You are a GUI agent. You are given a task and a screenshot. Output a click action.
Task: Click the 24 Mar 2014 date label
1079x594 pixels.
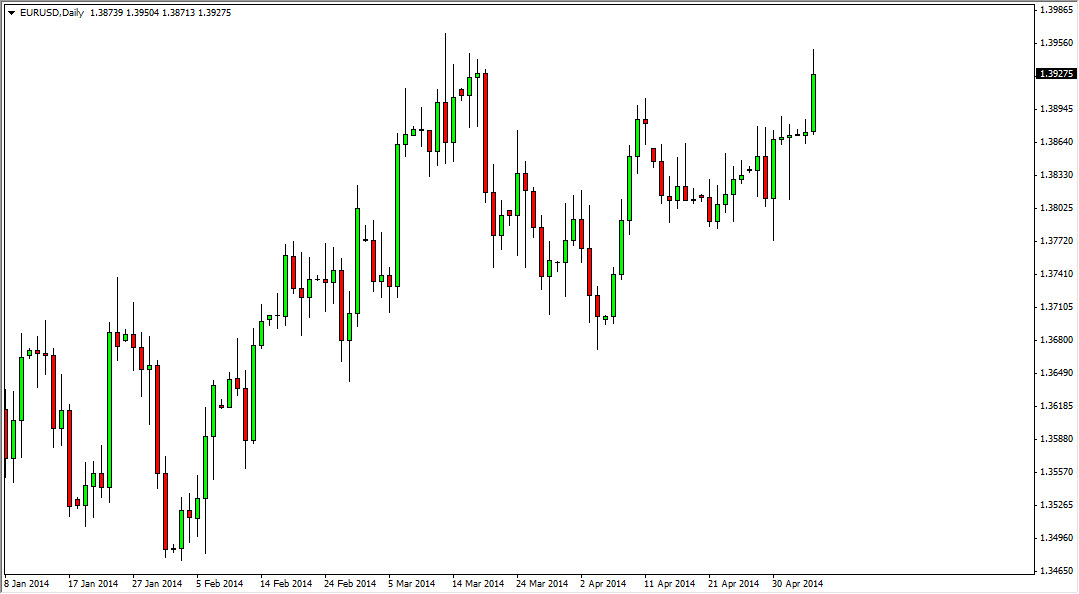542,584
